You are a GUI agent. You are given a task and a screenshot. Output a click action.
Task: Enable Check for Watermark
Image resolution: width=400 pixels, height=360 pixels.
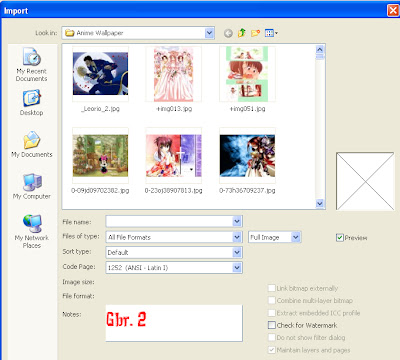click(x=272, y=325)
